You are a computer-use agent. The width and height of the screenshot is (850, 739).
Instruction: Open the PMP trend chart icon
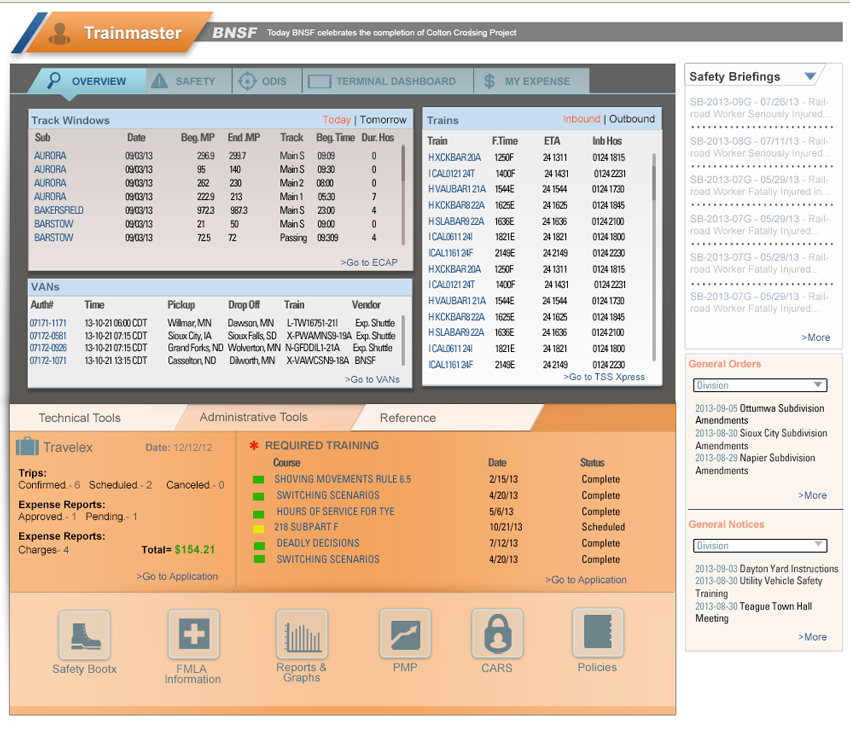coord(405,633)
